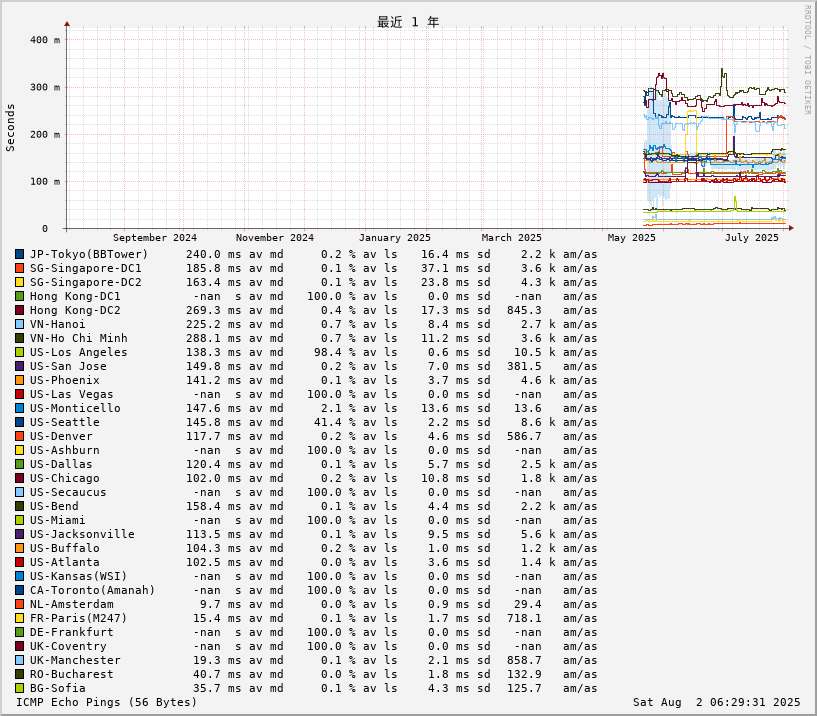Click the Hong Kong-DC2 legend color box
This screenshot has width=817, height=716.
tap(20, 311)
